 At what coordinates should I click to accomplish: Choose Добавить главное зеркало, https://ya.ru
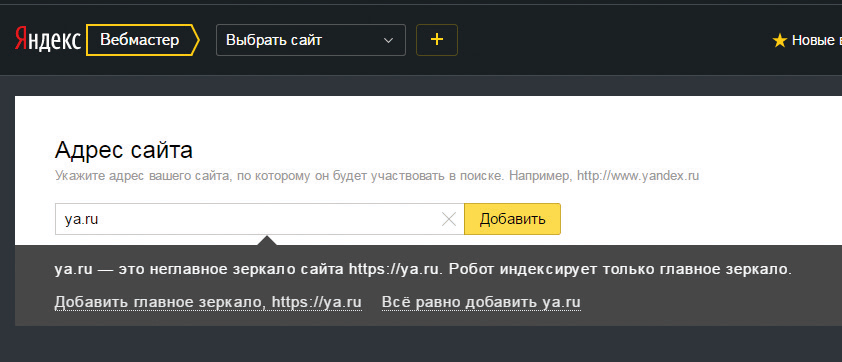(x=208, y=302)
